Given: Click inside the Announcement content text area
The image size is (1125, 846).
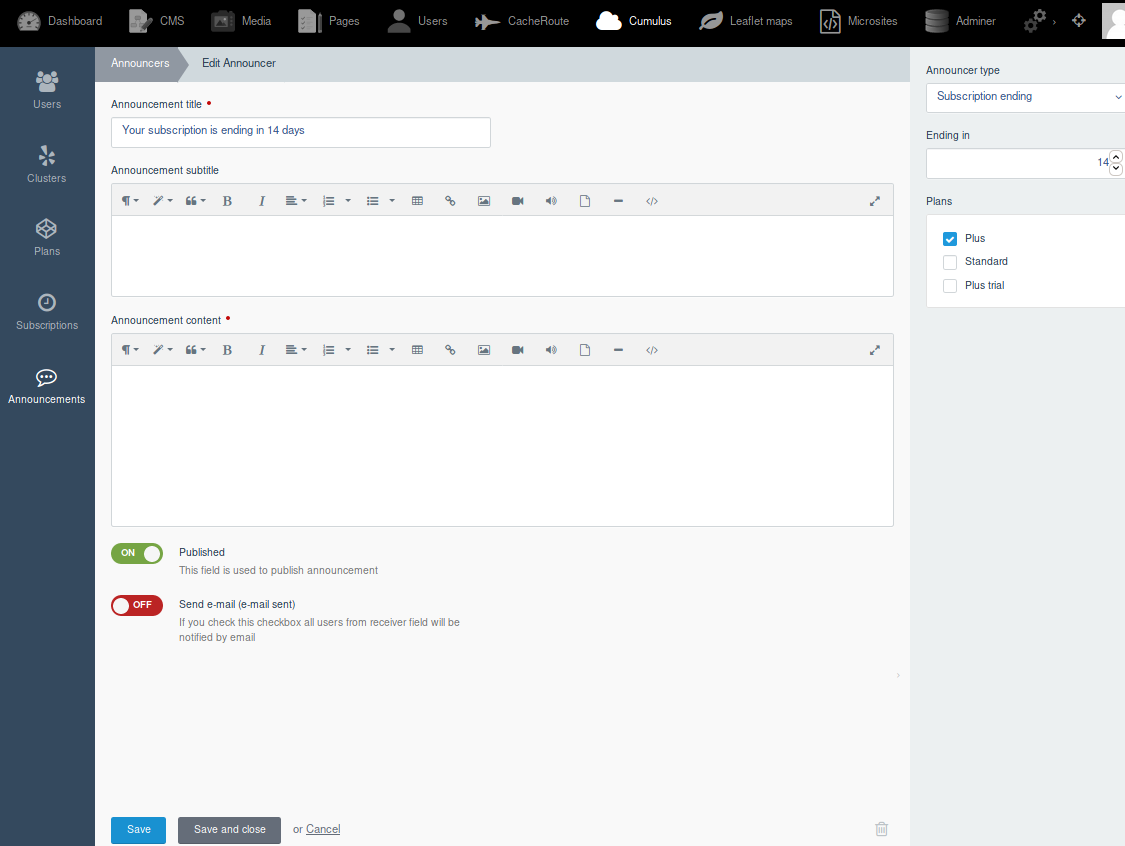Looking at the screenshot, I should pyautogui.click(x=502, y=446).
